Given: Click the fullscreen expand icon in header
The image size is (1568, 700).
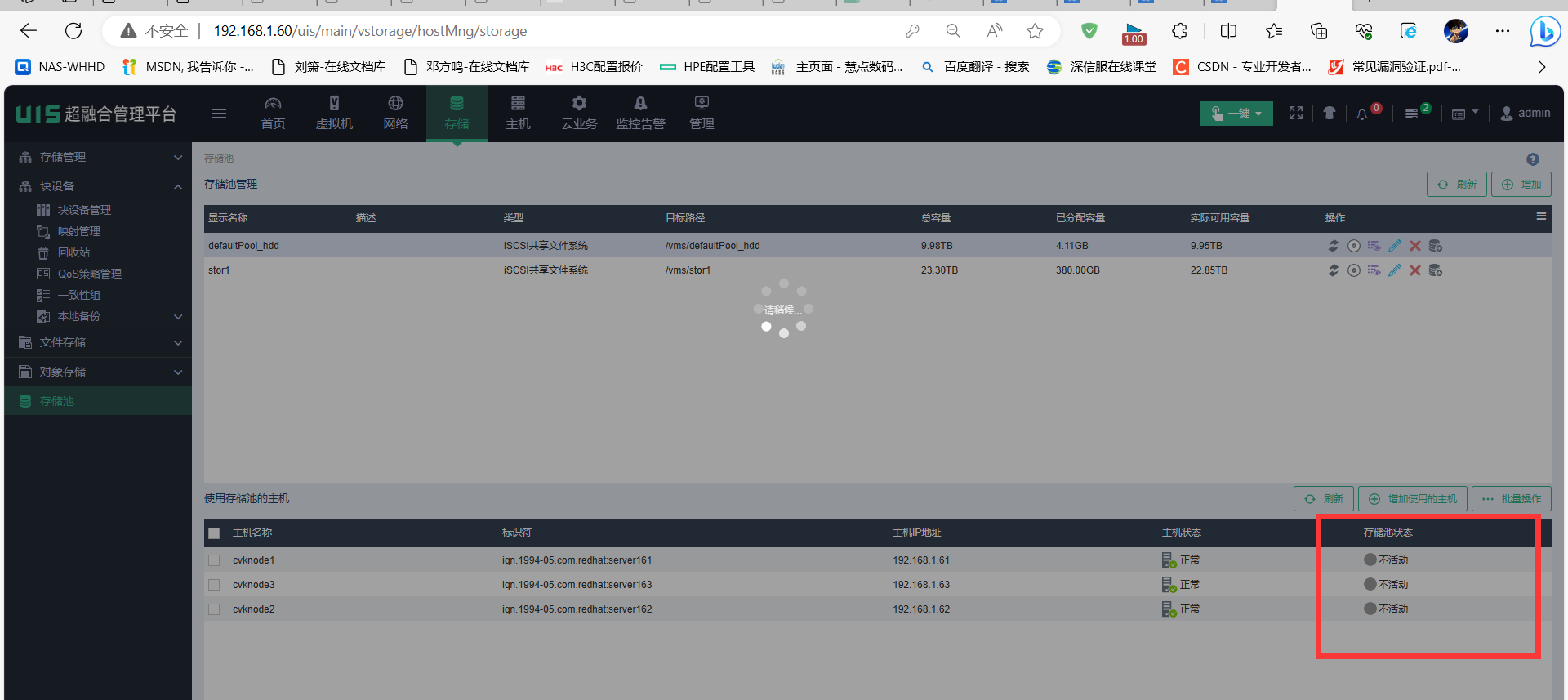Looking at the screenshot, I should 1296,114.
